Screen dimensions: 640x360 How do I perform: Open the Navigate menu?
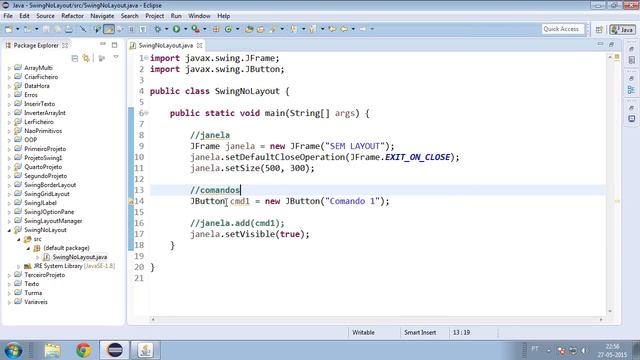point(102,16)
